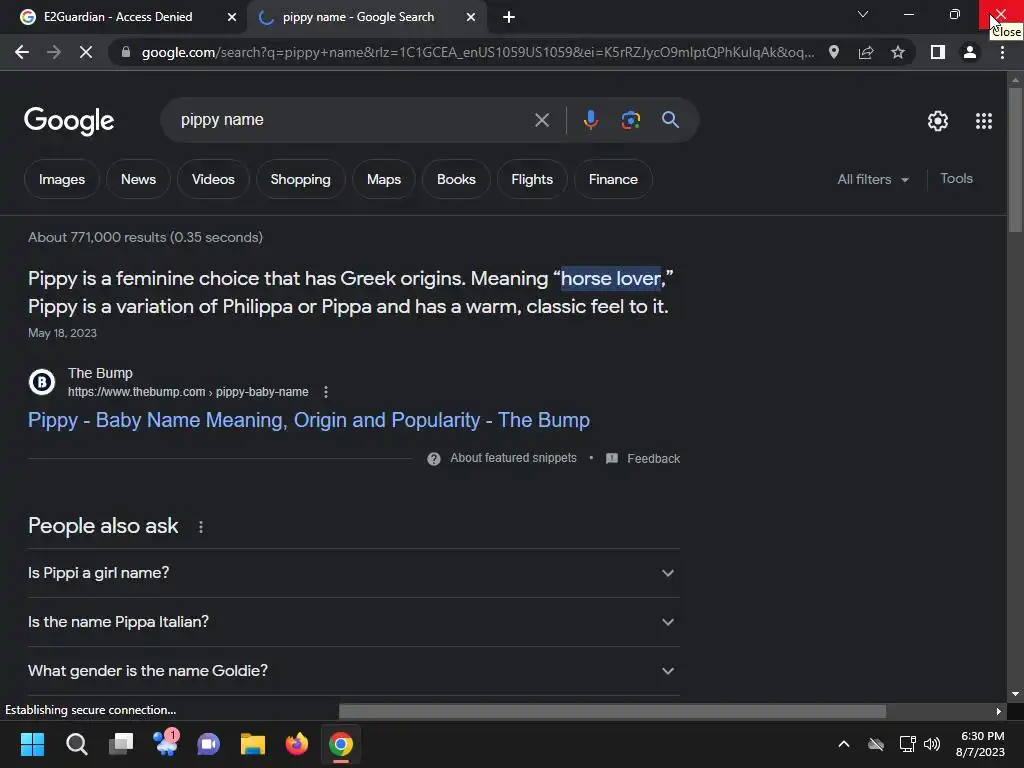1024x768 pixels.
Task: View site information via padlock icon
Action: pyautogui.click(x=125, y=52)
